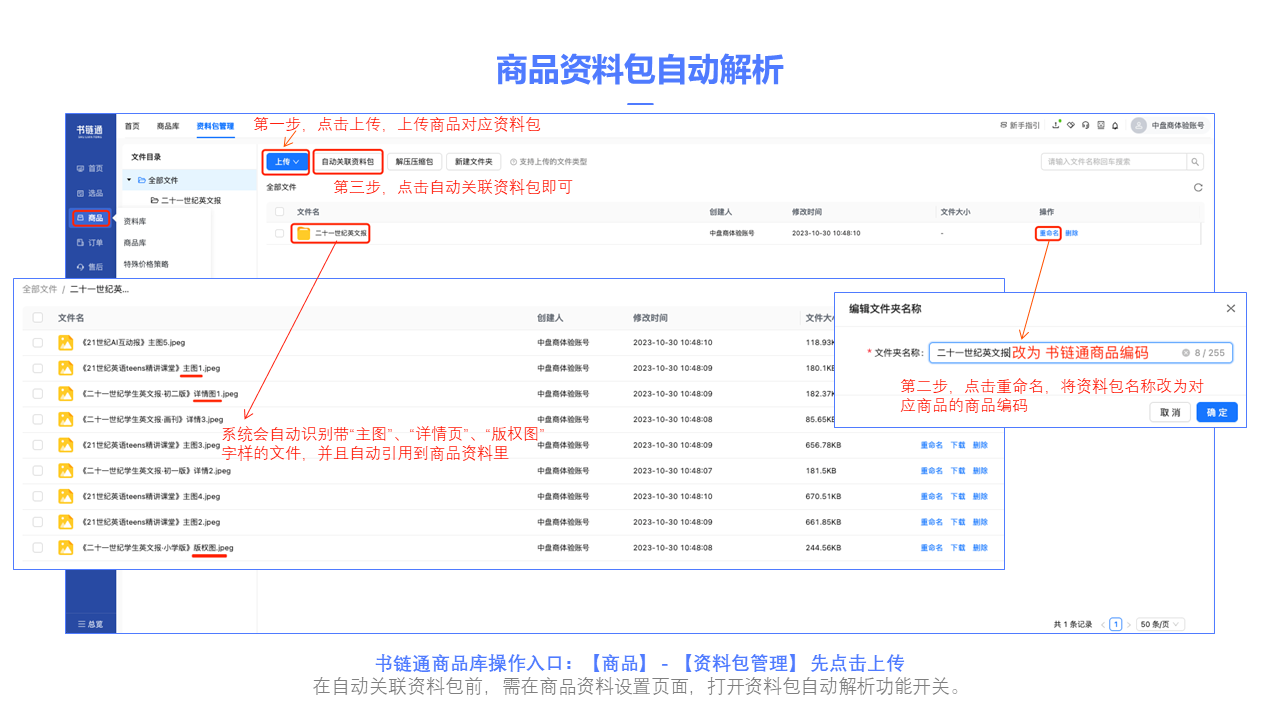The height and width of the screenshot is (720, 1280).
Task: Click 删除 for the 主图4.jpeg row
Action: point(980,496)
